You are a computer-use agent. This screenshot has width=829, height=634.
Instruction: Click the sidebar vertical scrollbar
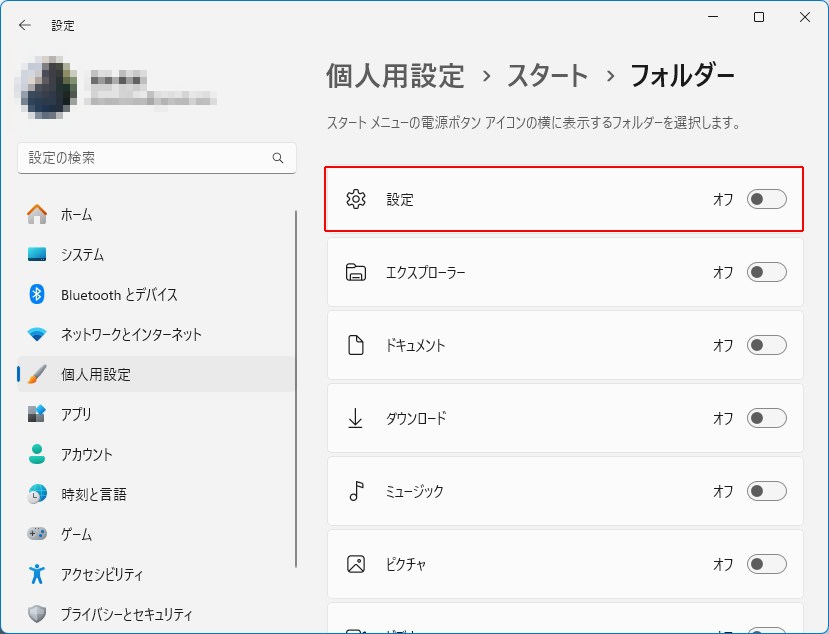296,389
